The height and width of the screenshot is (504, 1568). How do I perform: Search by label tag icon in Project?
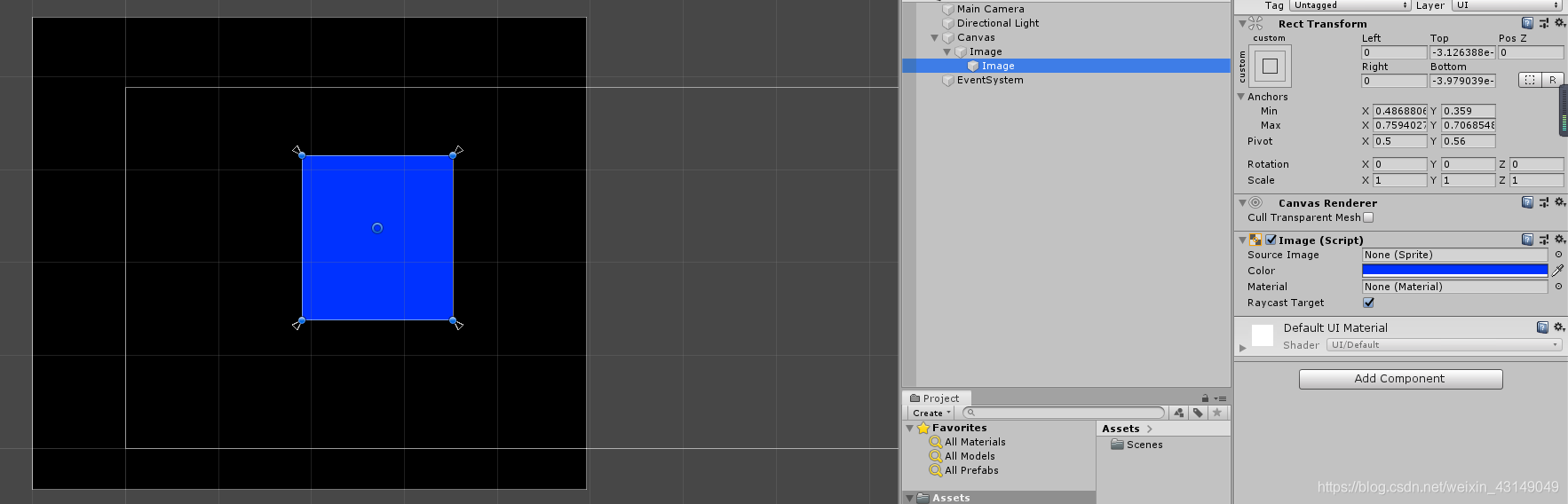pyautogui.click(x=1198, y=413)
